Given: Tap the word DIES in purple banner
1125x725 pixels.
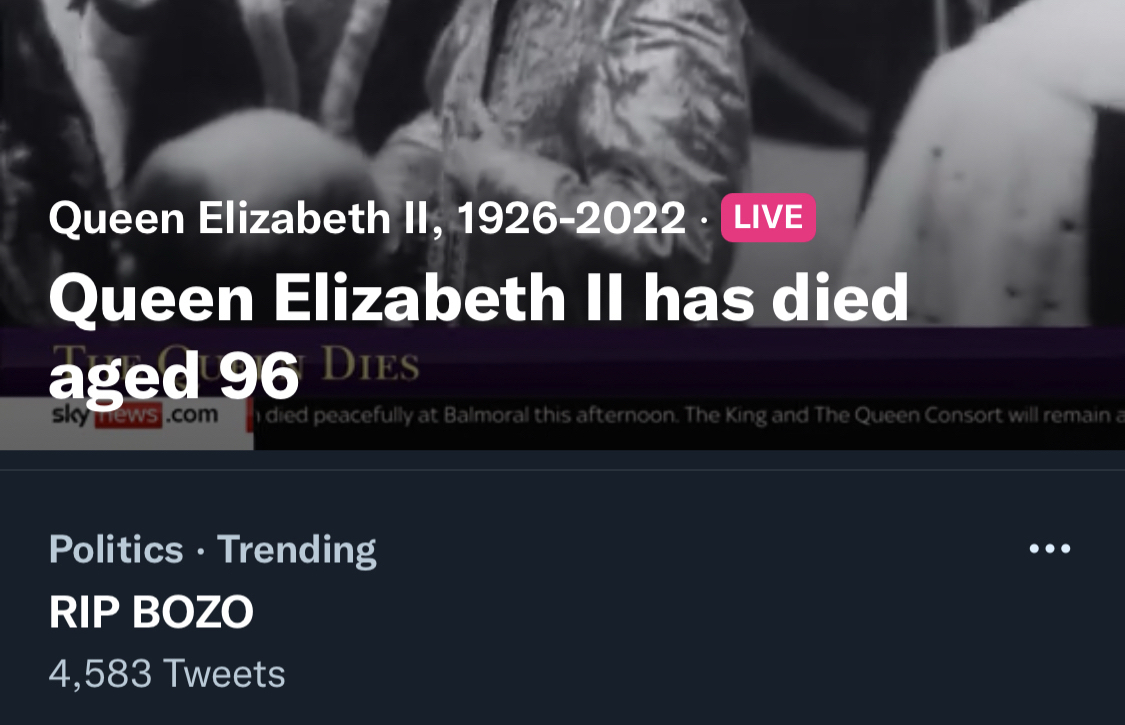Looking at the screenshot, I should tap(372, 368).
